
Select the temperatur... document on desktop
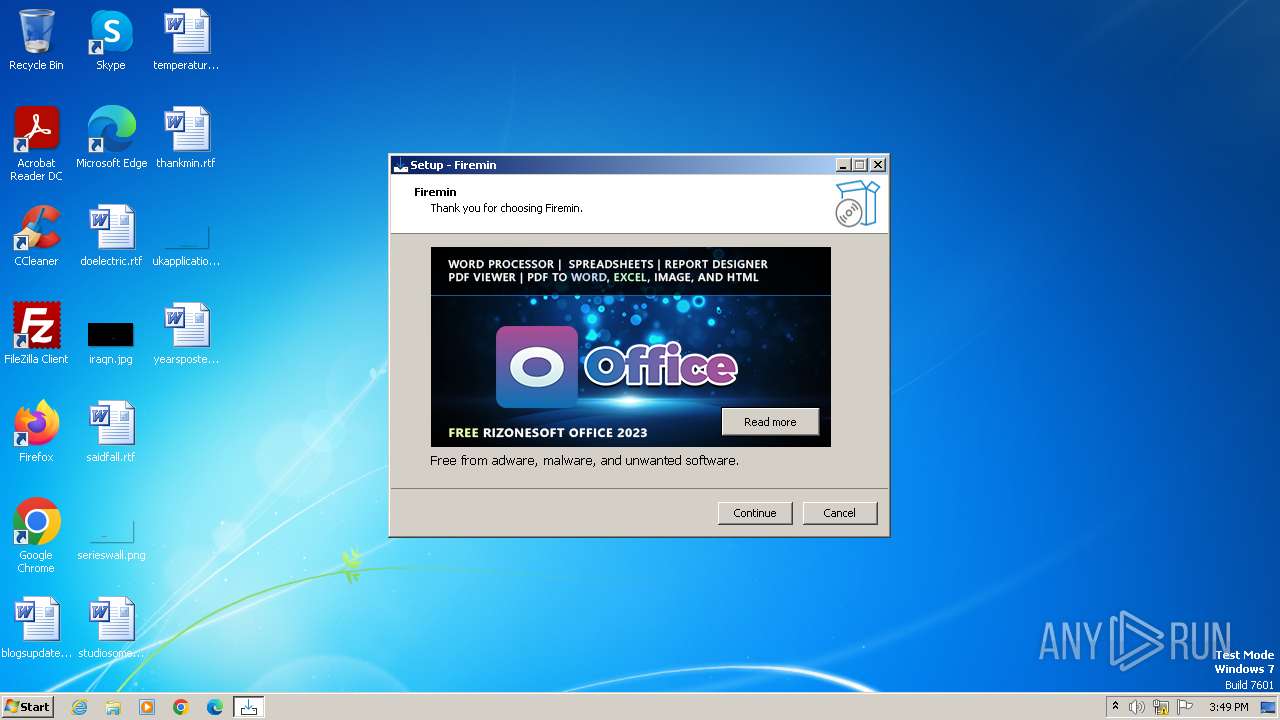(186, 40)
